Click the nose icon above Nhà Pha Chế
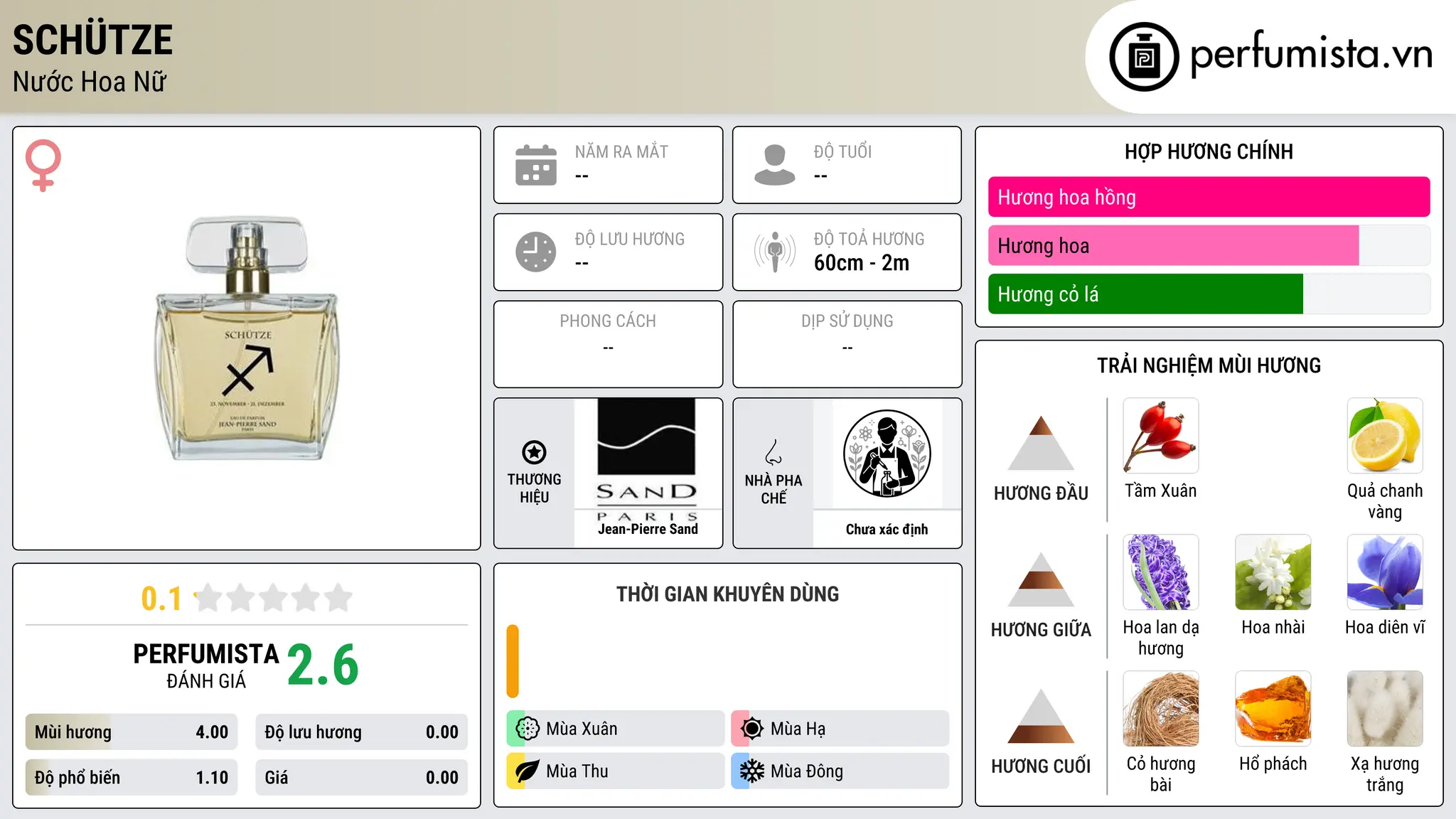1456x819 pixels. click(x=773, y=452)
